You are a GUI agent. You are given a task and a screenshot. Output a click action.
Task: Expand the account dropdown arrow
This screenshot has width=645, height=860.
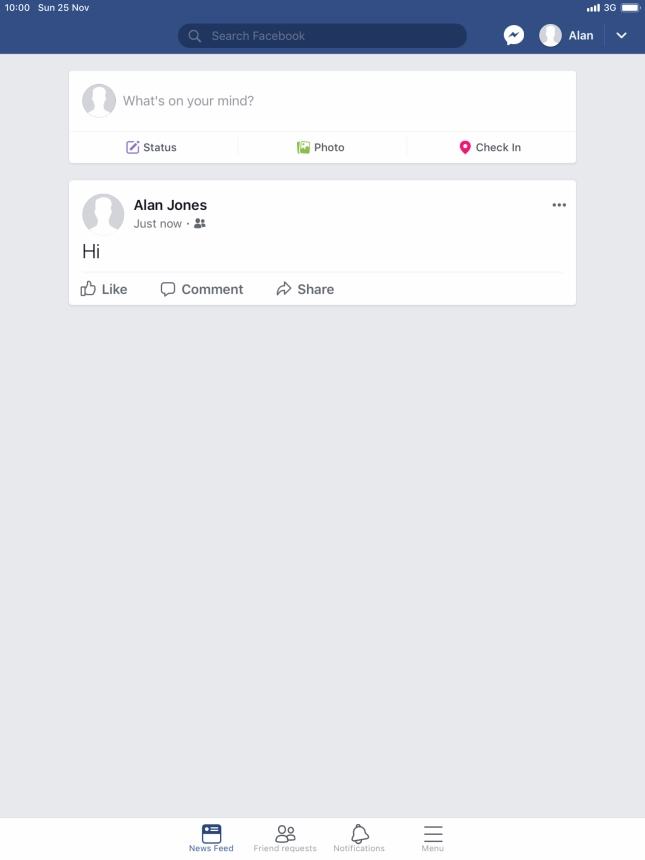621,36
